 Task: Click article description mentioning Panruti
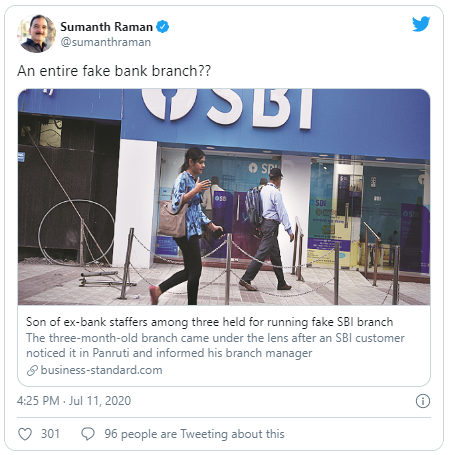click(215, 345)
